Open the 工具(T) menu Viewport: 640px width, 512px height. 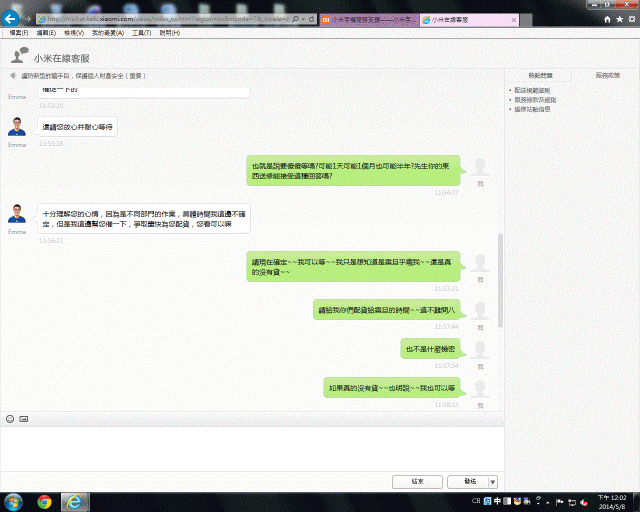142,33
